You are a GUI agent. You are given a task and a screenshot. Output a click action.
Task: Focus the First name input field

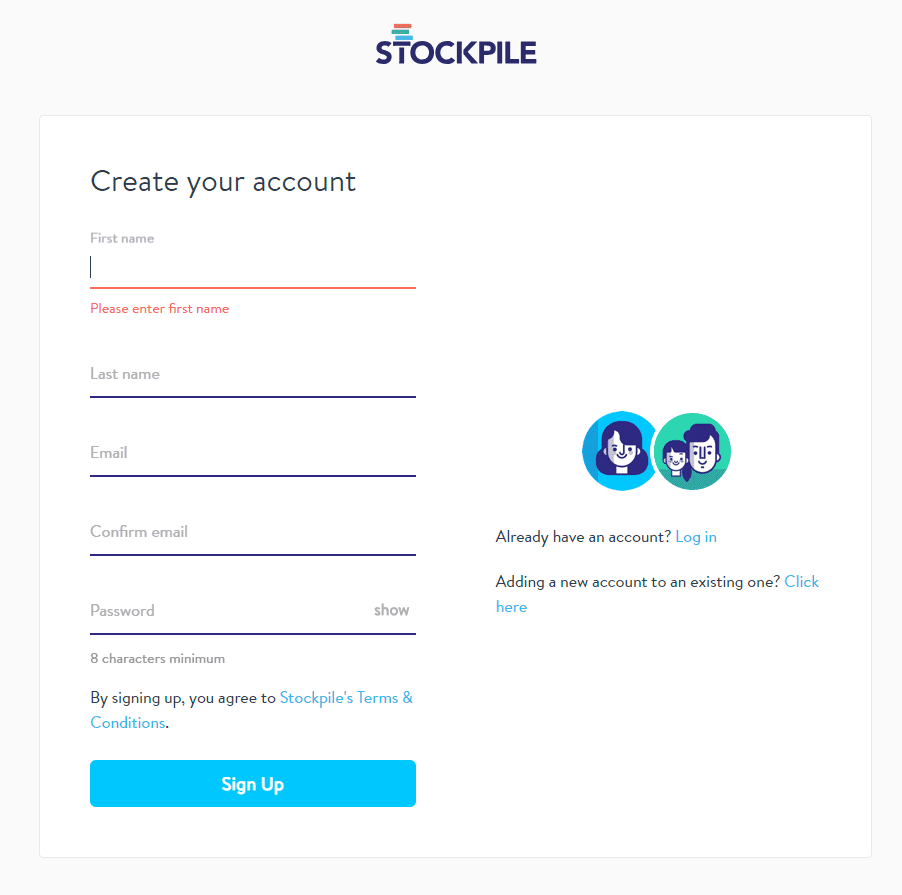(253, 267)
